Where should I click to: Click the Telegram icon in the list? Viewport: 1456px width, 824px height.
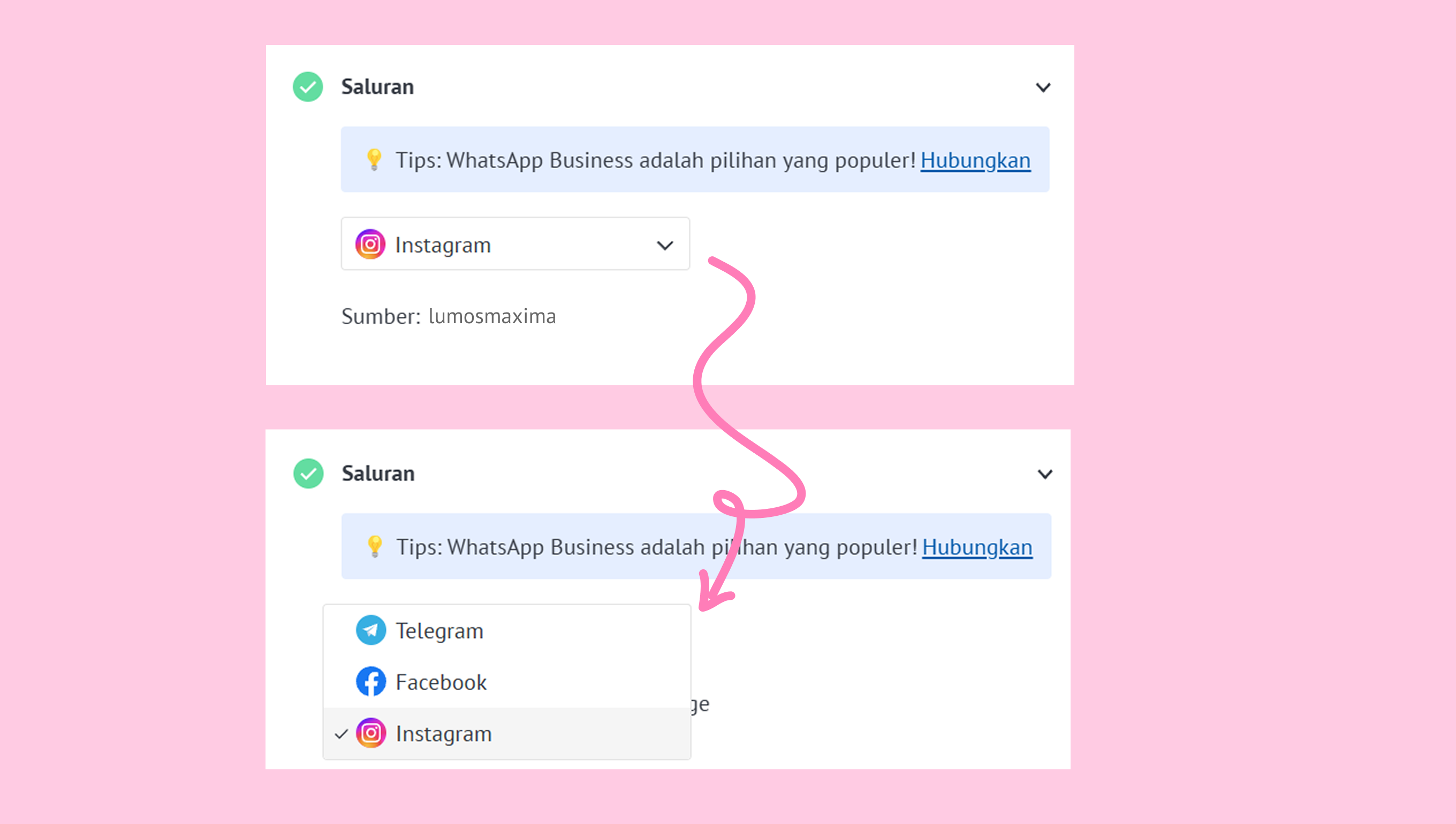pos(371,630)
